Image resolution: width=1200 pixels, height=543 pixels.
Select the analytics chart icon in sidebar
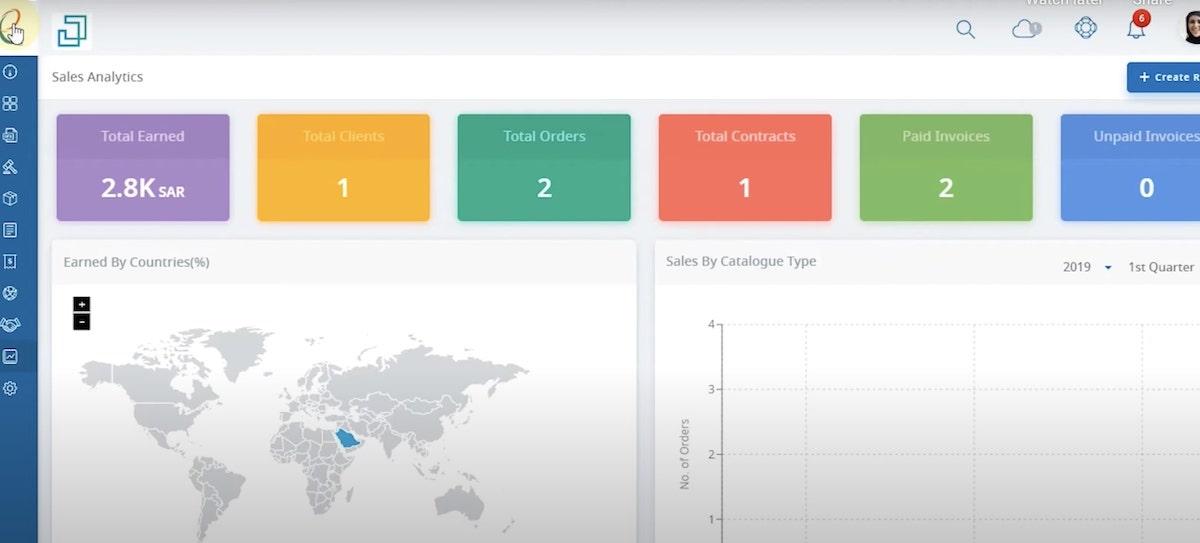coord(11,356)
